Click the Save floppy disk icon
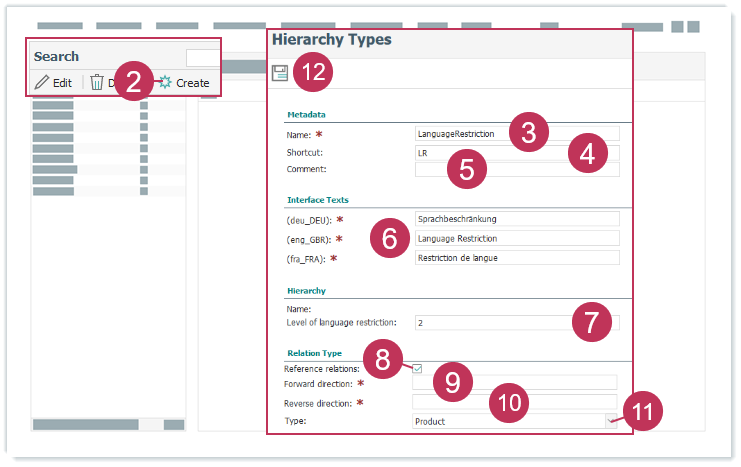This screenshot has width=741, height=467. (280, 73)
